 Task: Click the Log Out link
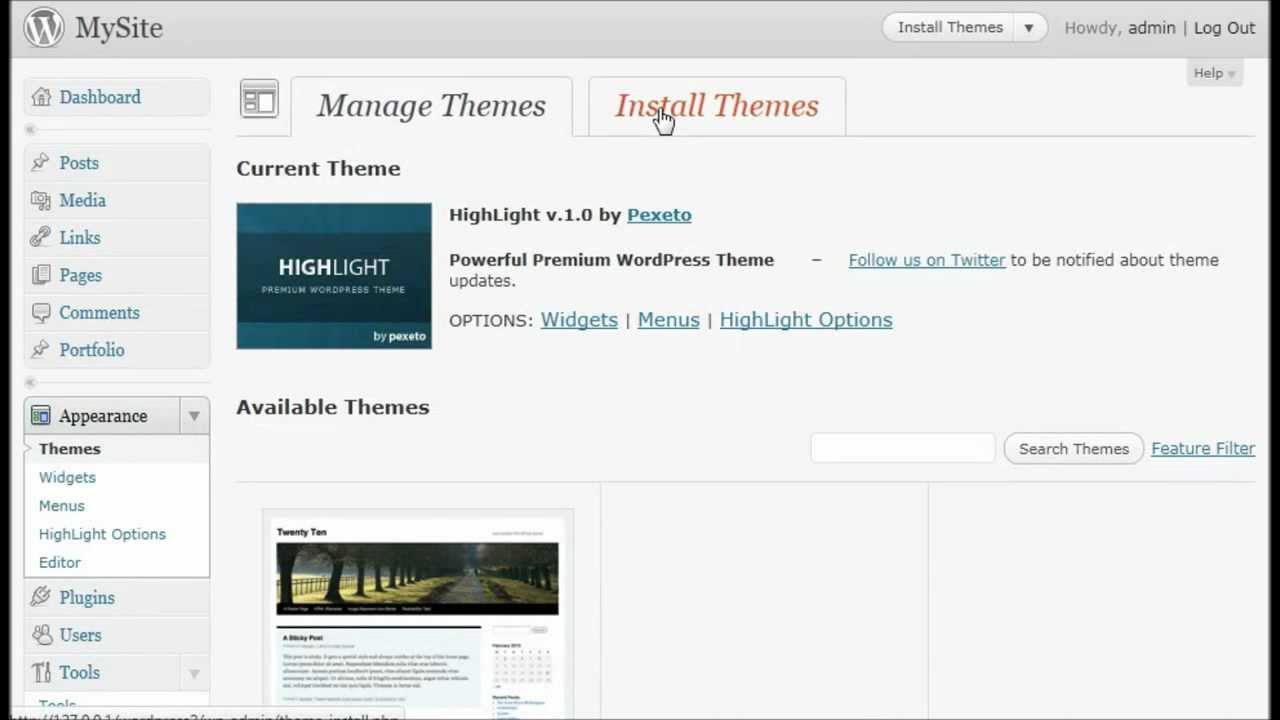pyautogui.click(x=1224, y=28)
